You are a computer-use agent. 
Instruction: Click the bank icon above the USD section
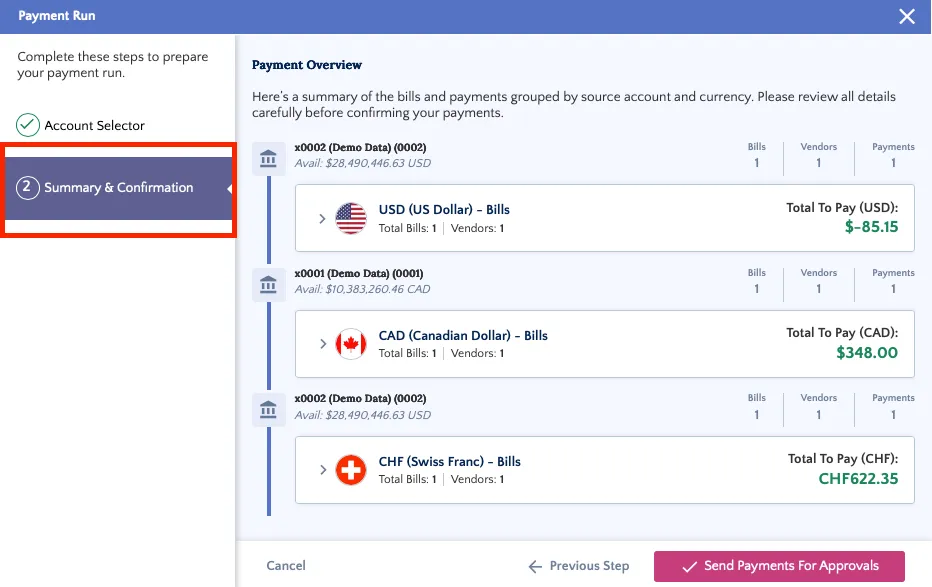coord(268,159)
